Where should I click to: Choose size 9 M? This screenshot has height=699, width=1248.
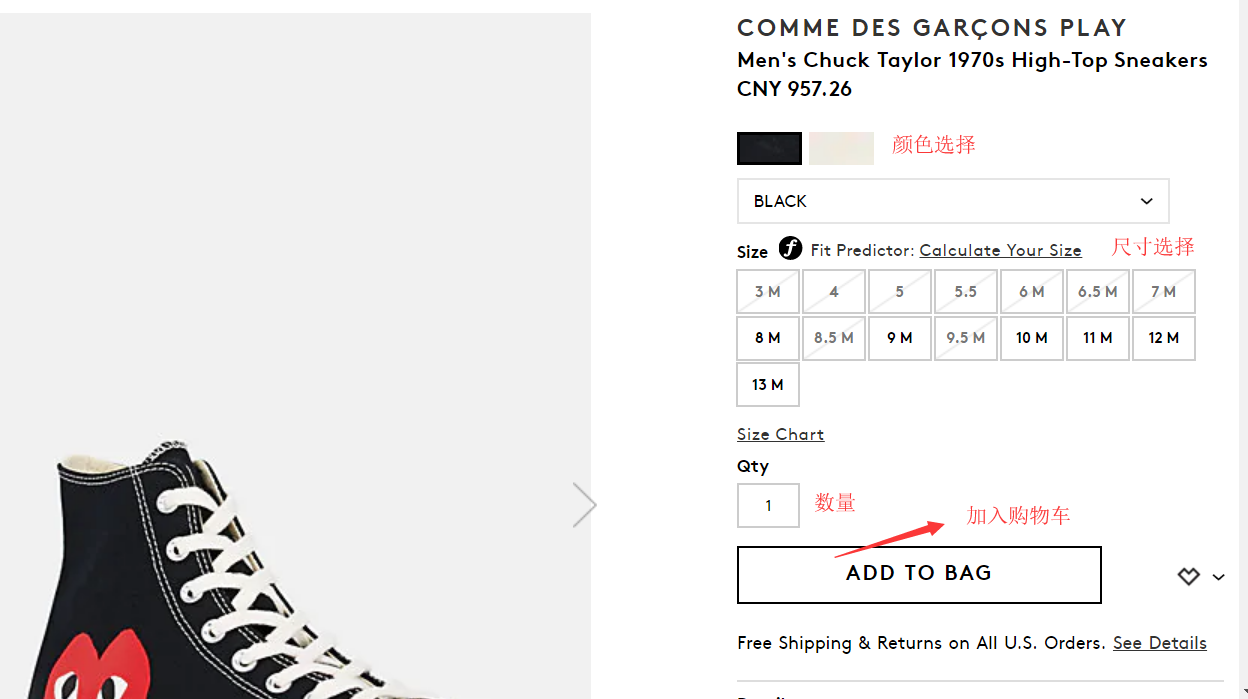click(899, 338)
